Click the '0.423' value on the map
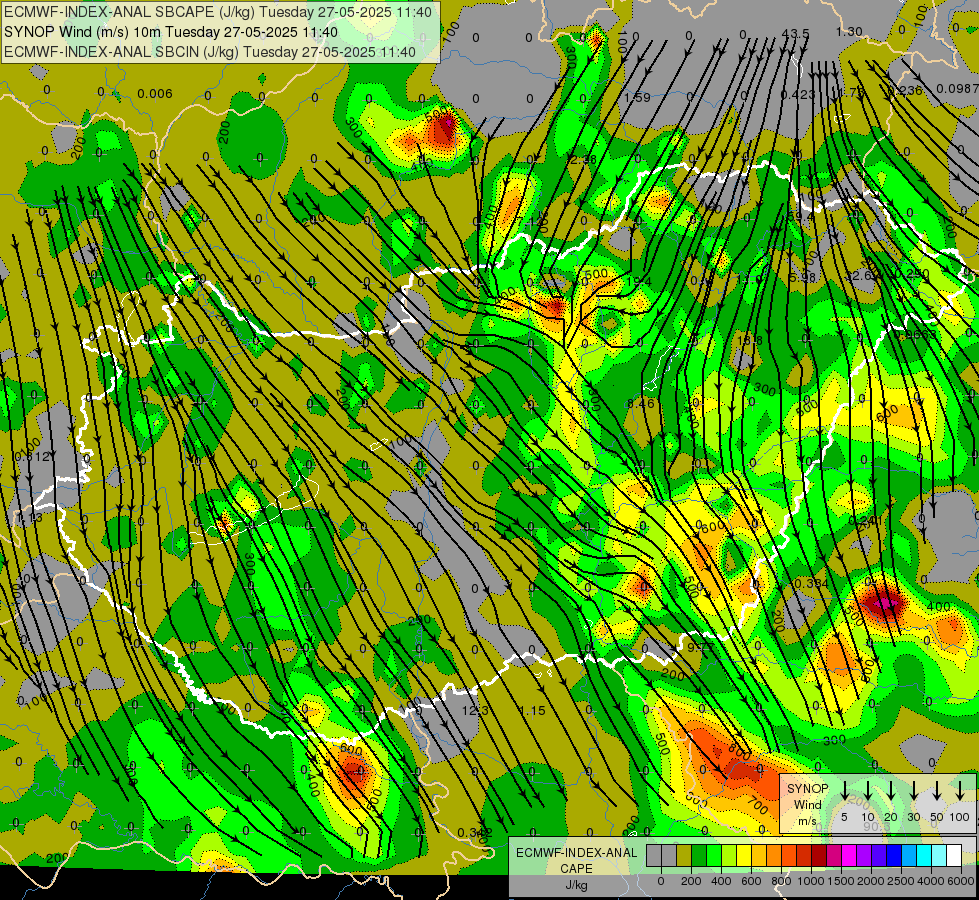The image size is (979, 900). pyautogui.click(x=798, y=94)
